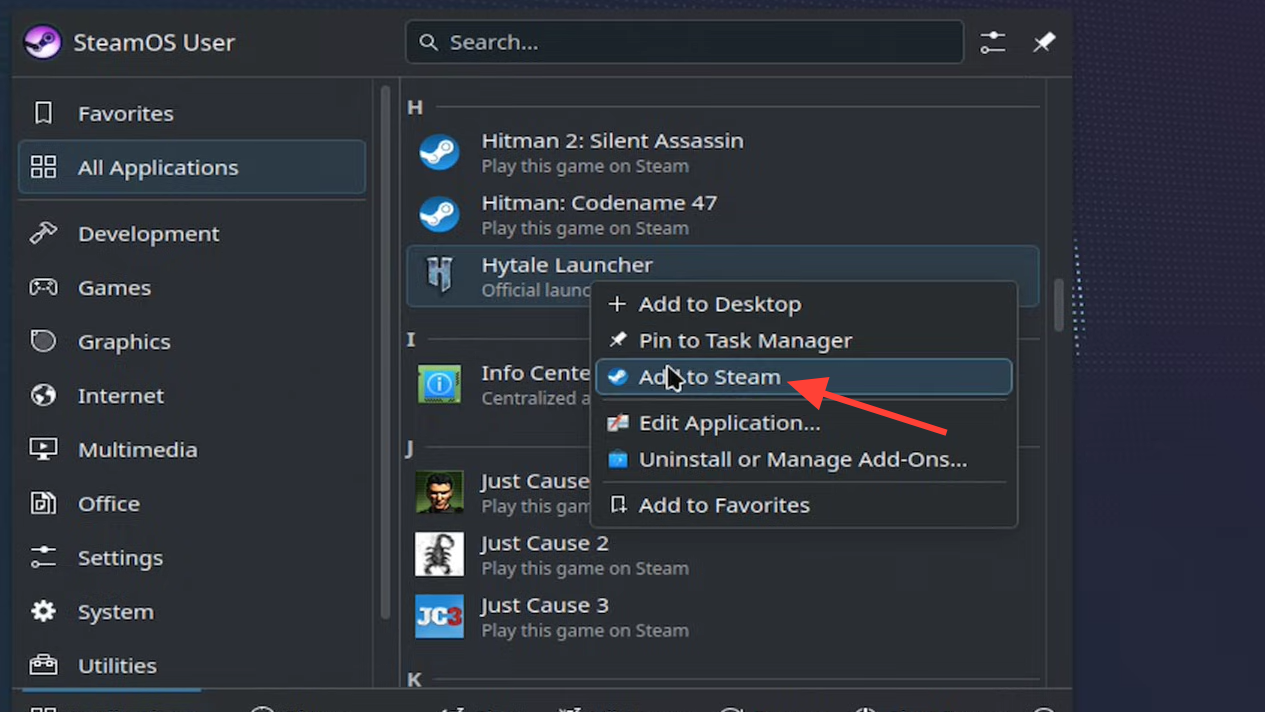This screenshot has width=1265, height=712.
Task: Click the Hytale Launcher icon
Action: coord(439,275)
